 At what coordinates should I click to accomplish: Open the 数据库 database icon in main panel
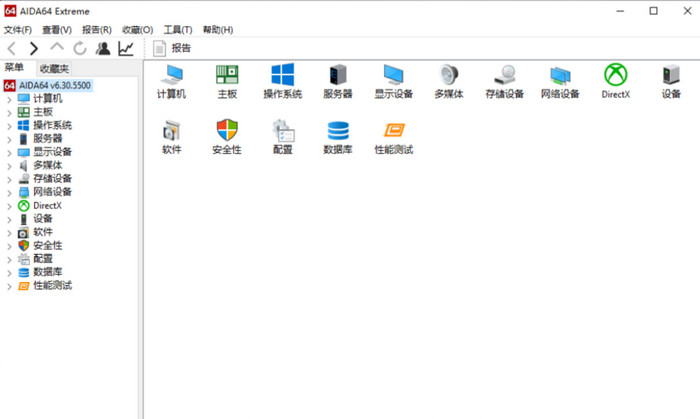[x=338, y=137]
